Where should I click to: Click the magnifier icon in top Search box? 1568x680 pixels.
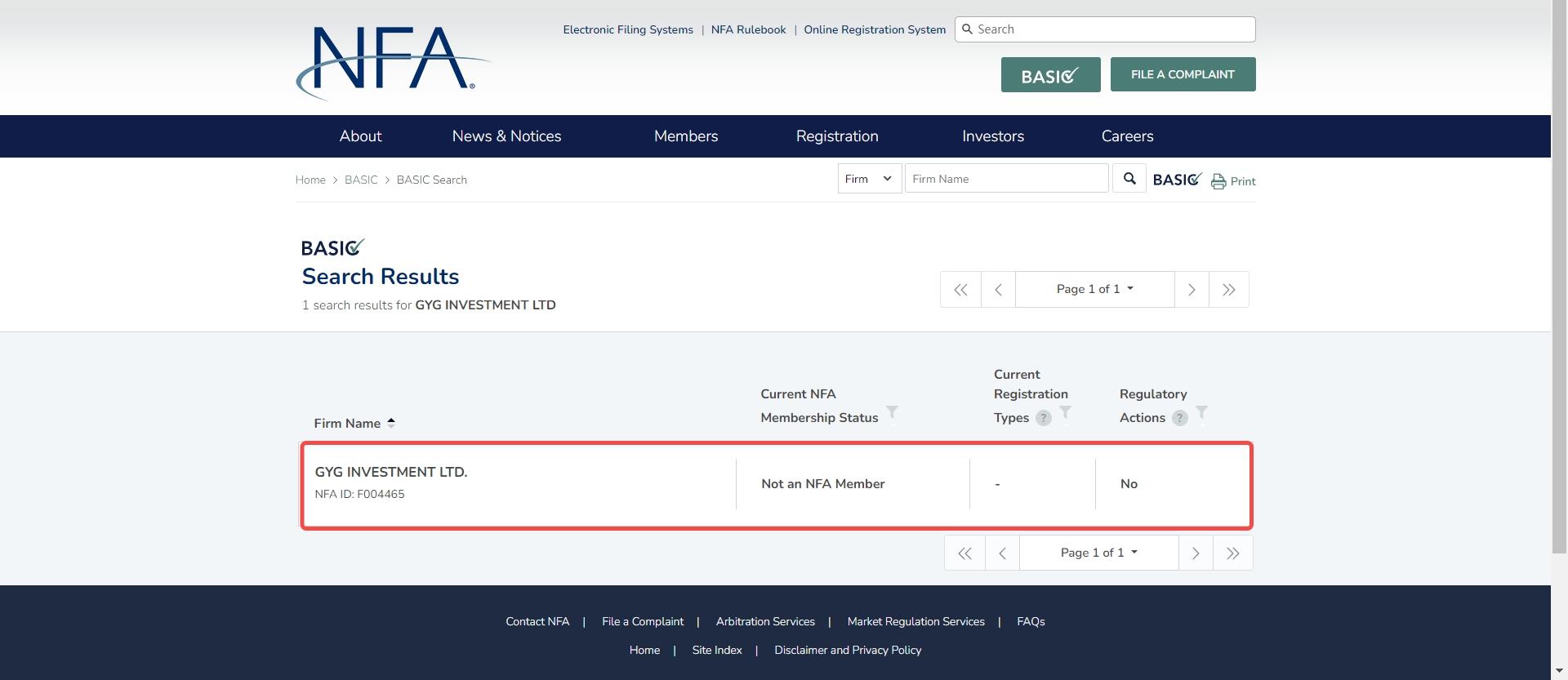tap(968, 29)
